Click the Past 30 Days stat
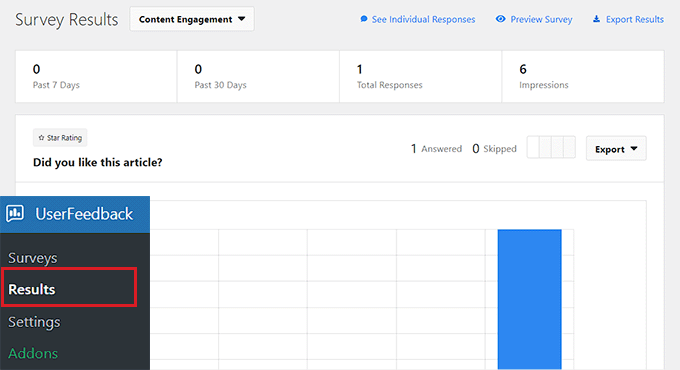 pyautogui.click(x=258, y=77)
